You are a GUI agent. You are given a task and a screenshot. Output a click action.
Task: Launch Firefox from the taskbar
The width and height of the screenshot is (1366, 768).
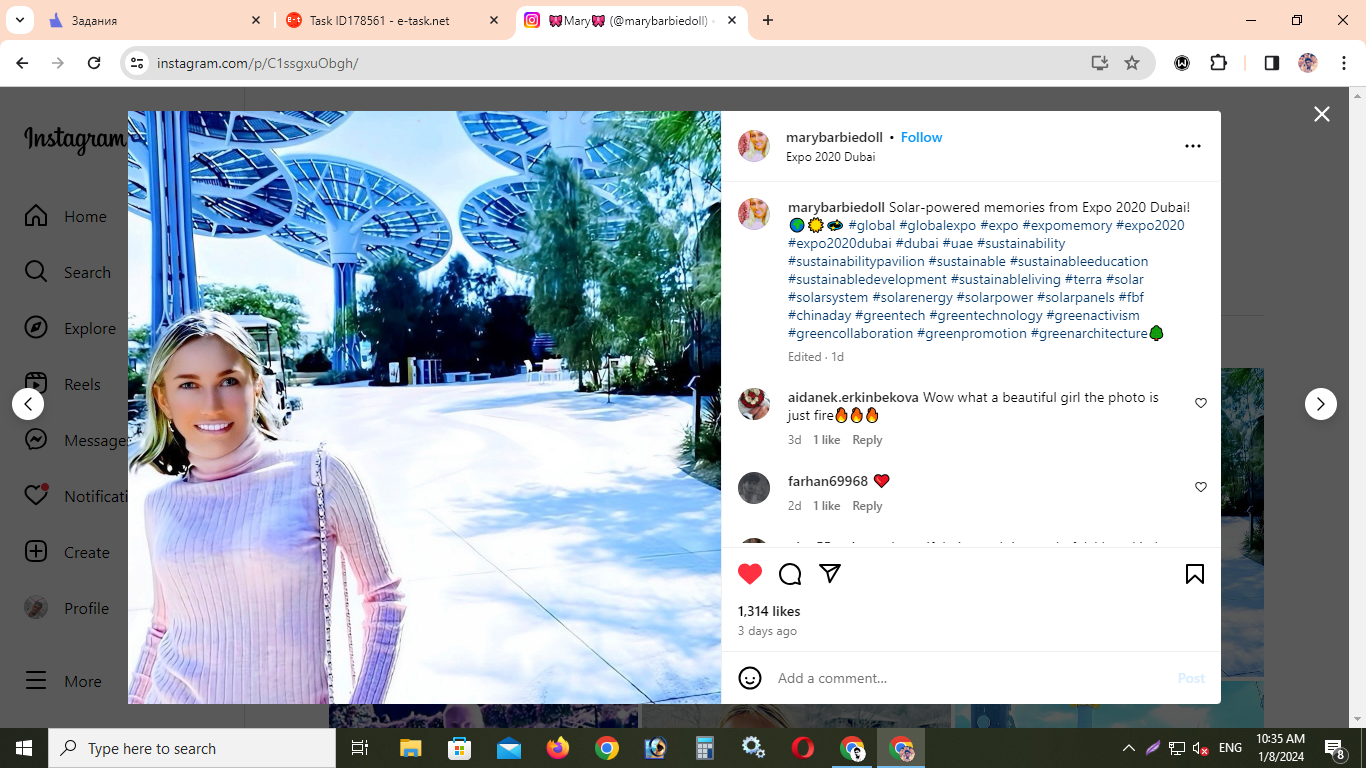(558, 748)
